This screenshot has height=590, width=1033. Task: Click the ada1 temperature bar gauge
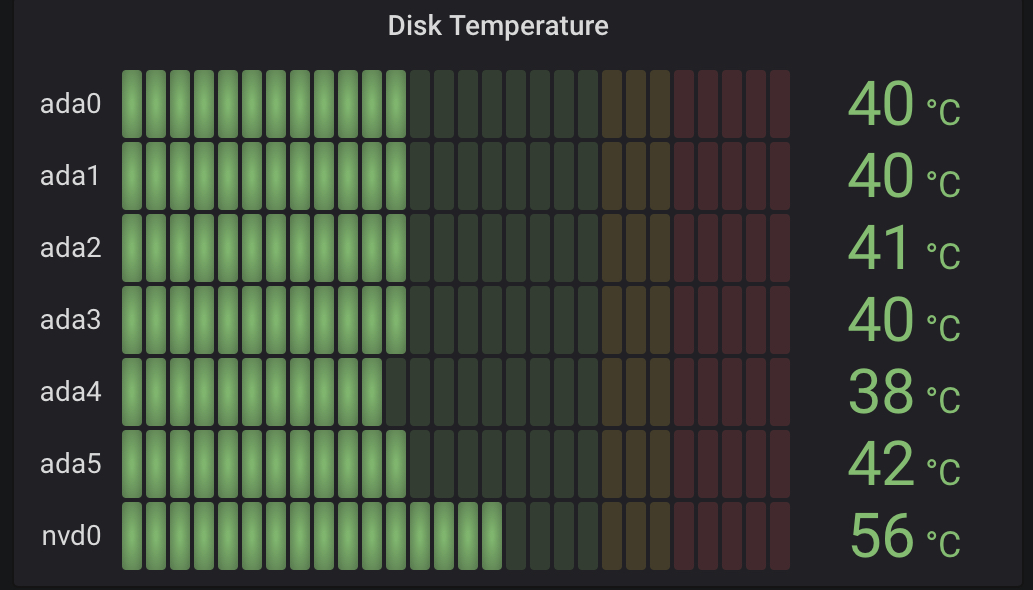(x=456, y=176)
